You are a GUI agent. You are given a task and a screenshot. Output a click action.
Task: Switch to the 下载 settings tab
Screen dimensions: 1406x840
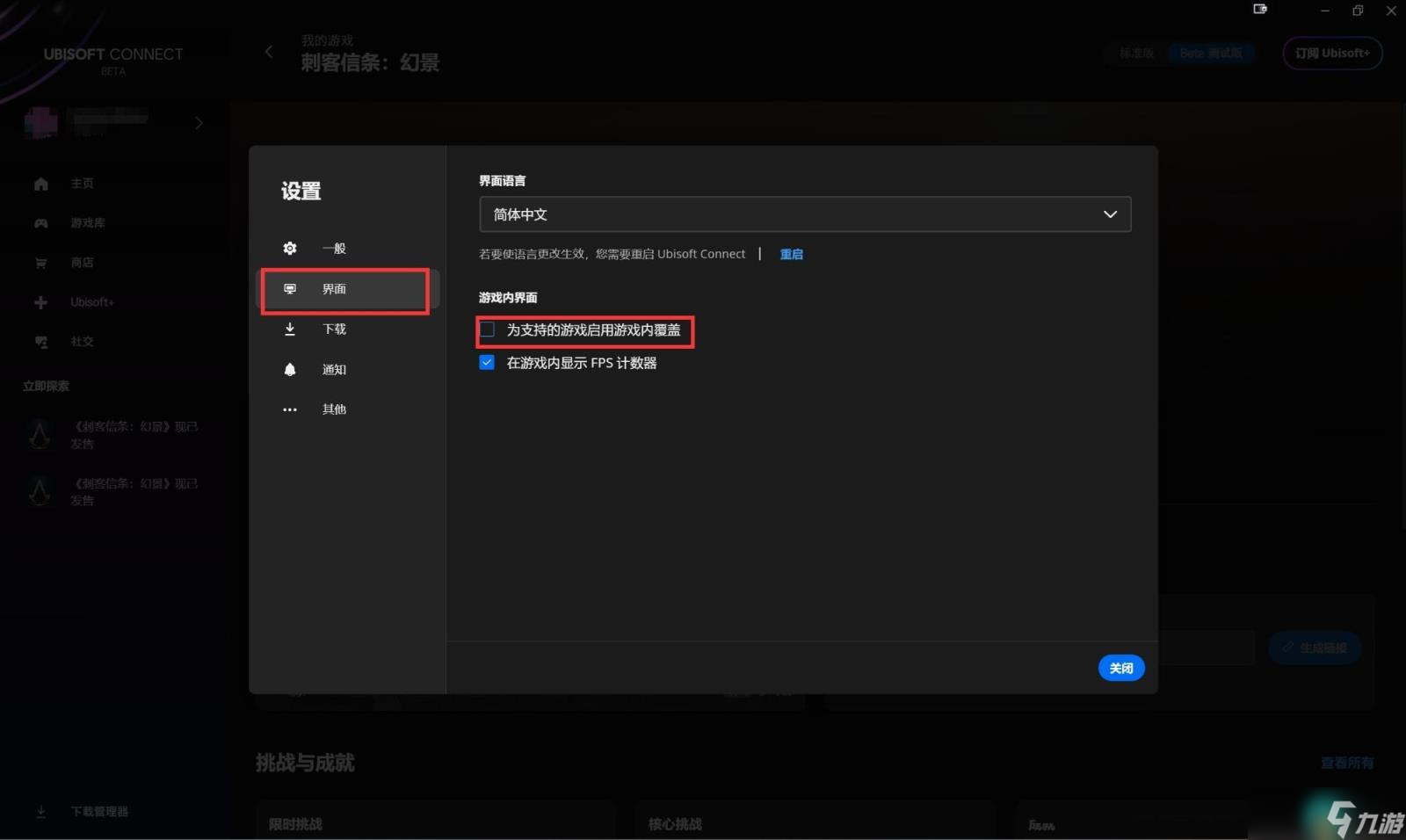(x=347, y=329)
